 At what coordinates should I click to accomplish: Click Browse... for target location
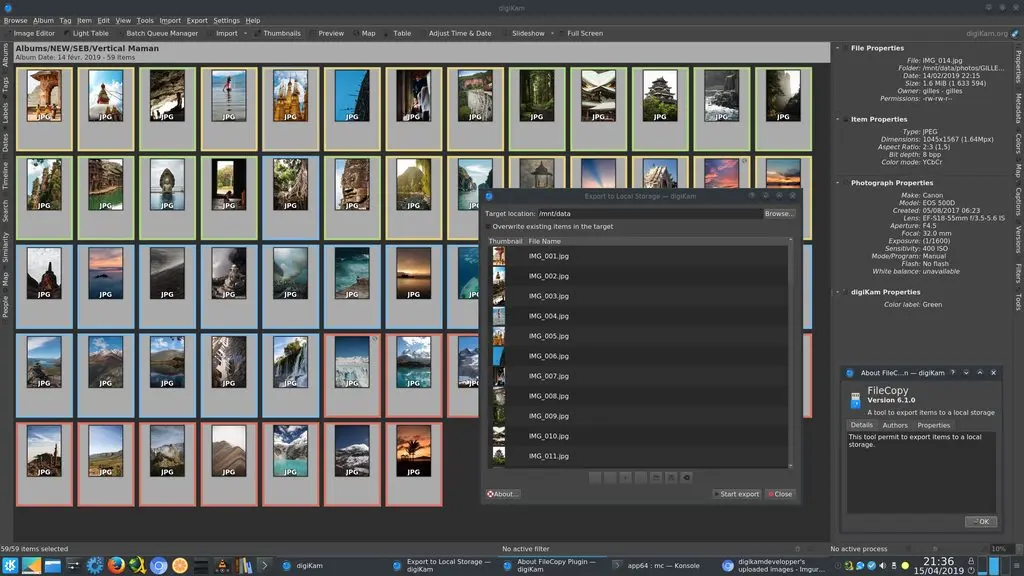779,214
